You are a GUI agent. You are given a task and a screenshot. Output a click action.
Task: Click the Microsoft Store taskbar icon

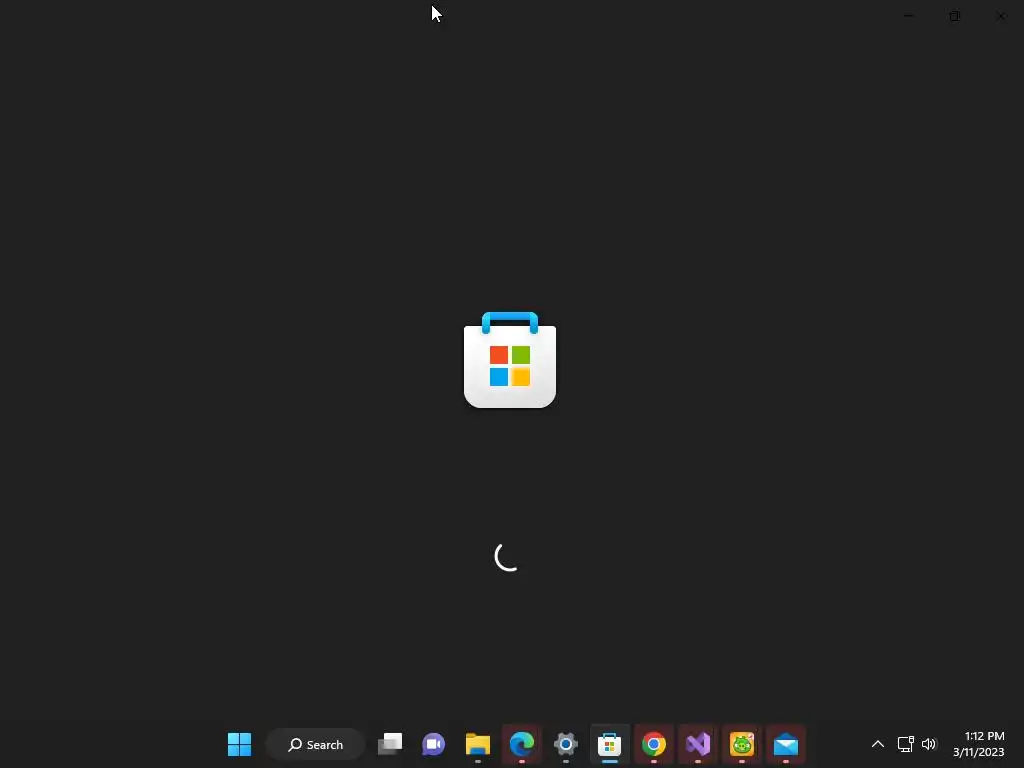pyautogui.click(x=609, y=744)
